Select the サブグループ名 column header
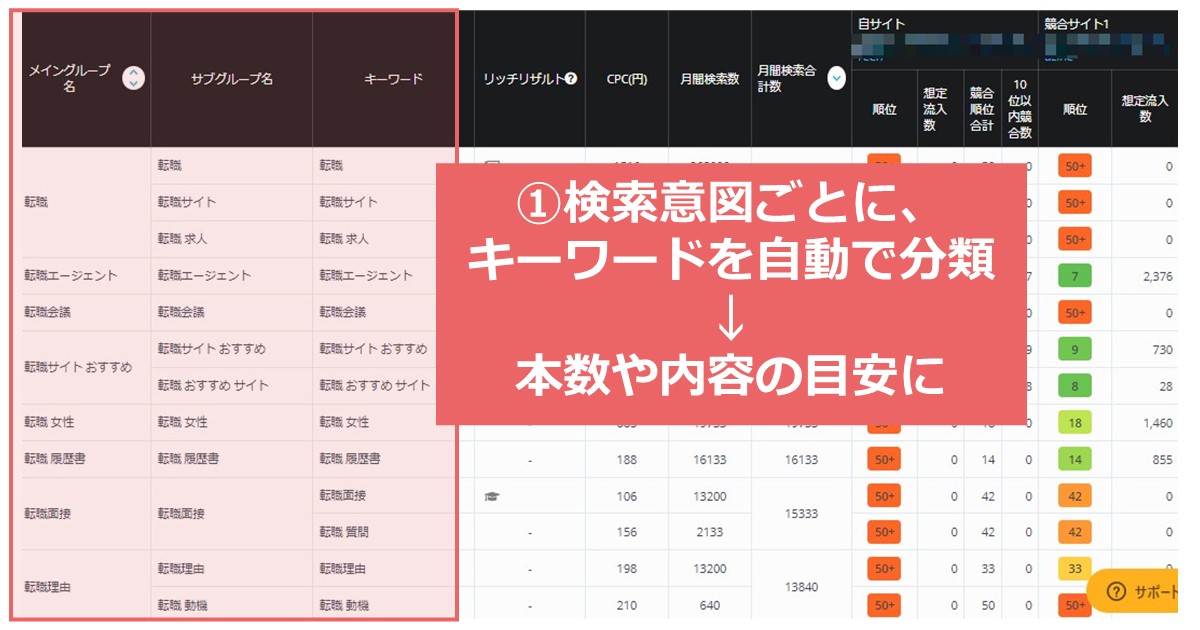 [231, 79]
